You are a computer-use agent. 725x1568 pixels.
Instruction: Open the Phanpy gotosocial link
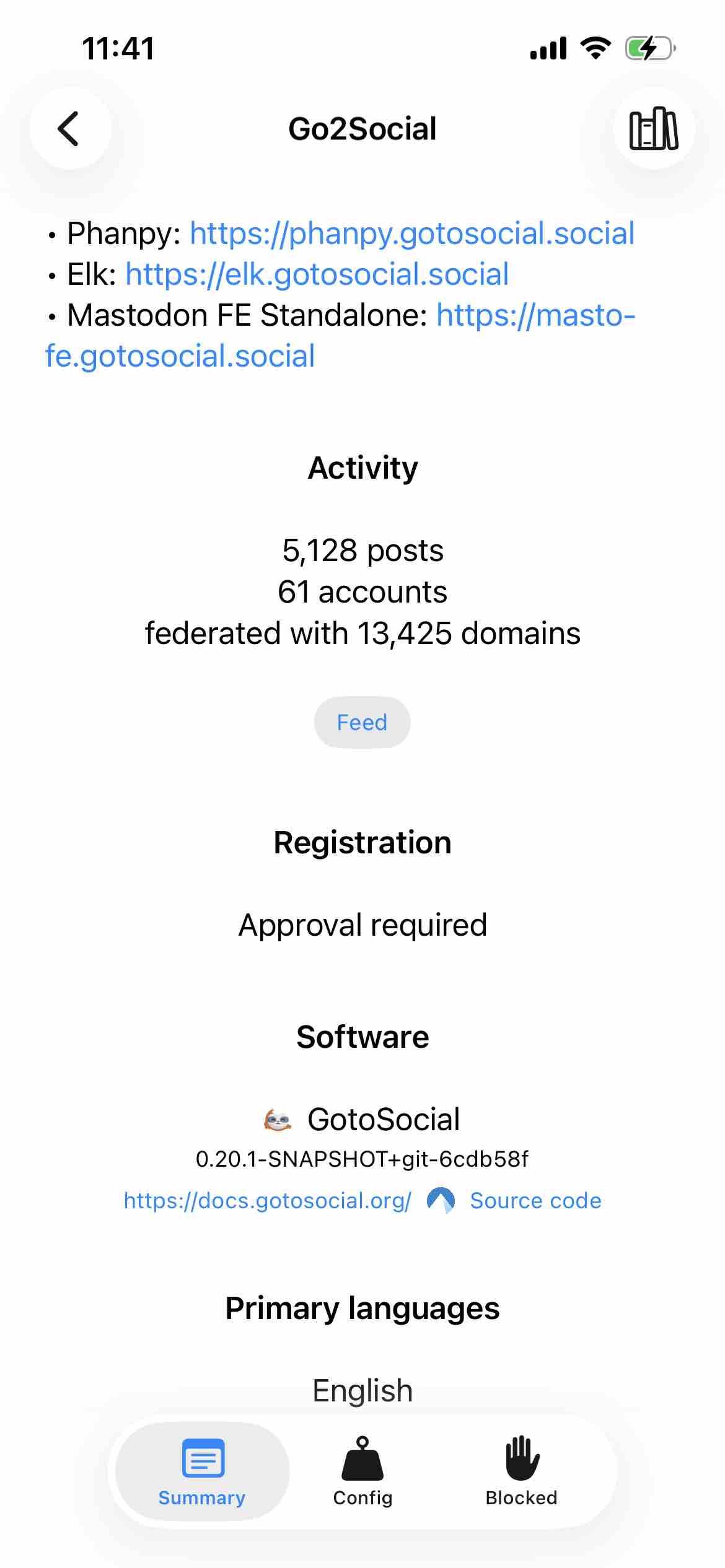(x=412, y=233)
